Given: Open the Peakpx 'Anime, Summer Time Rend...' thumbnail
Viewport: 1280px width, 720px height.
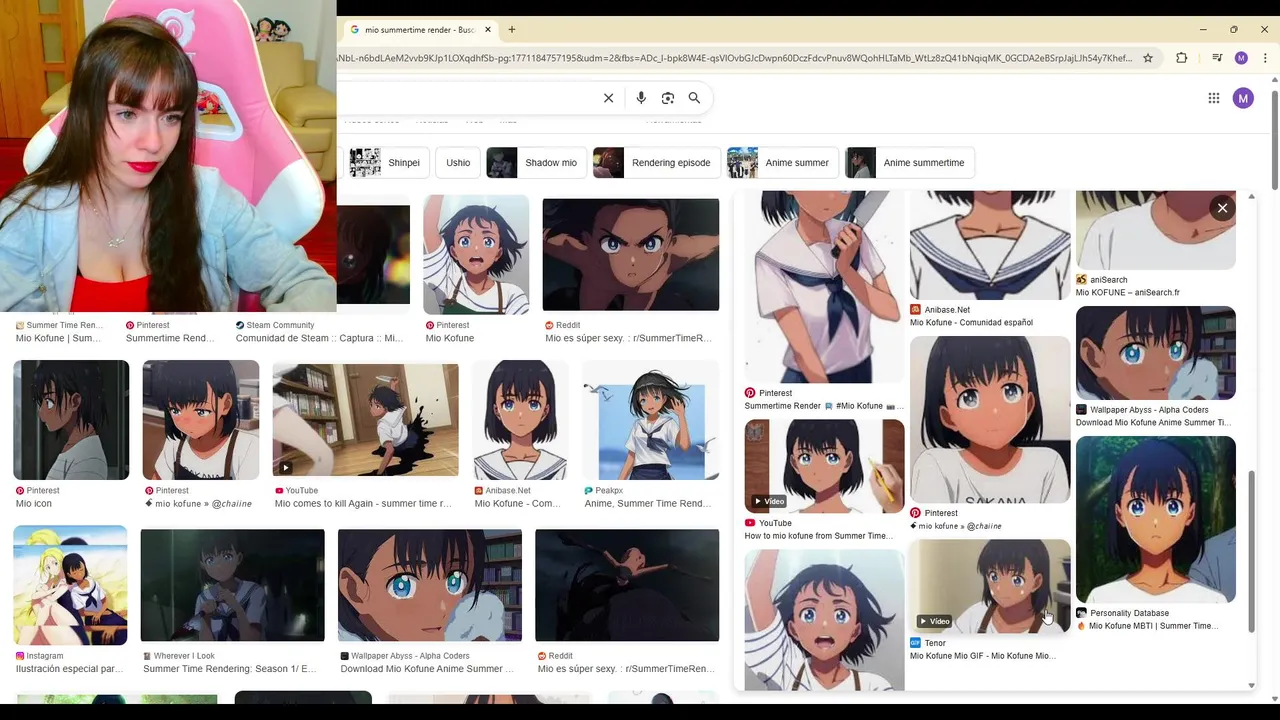Looking at the screenshot, I should pyautogui.click(x=651, y=420).
